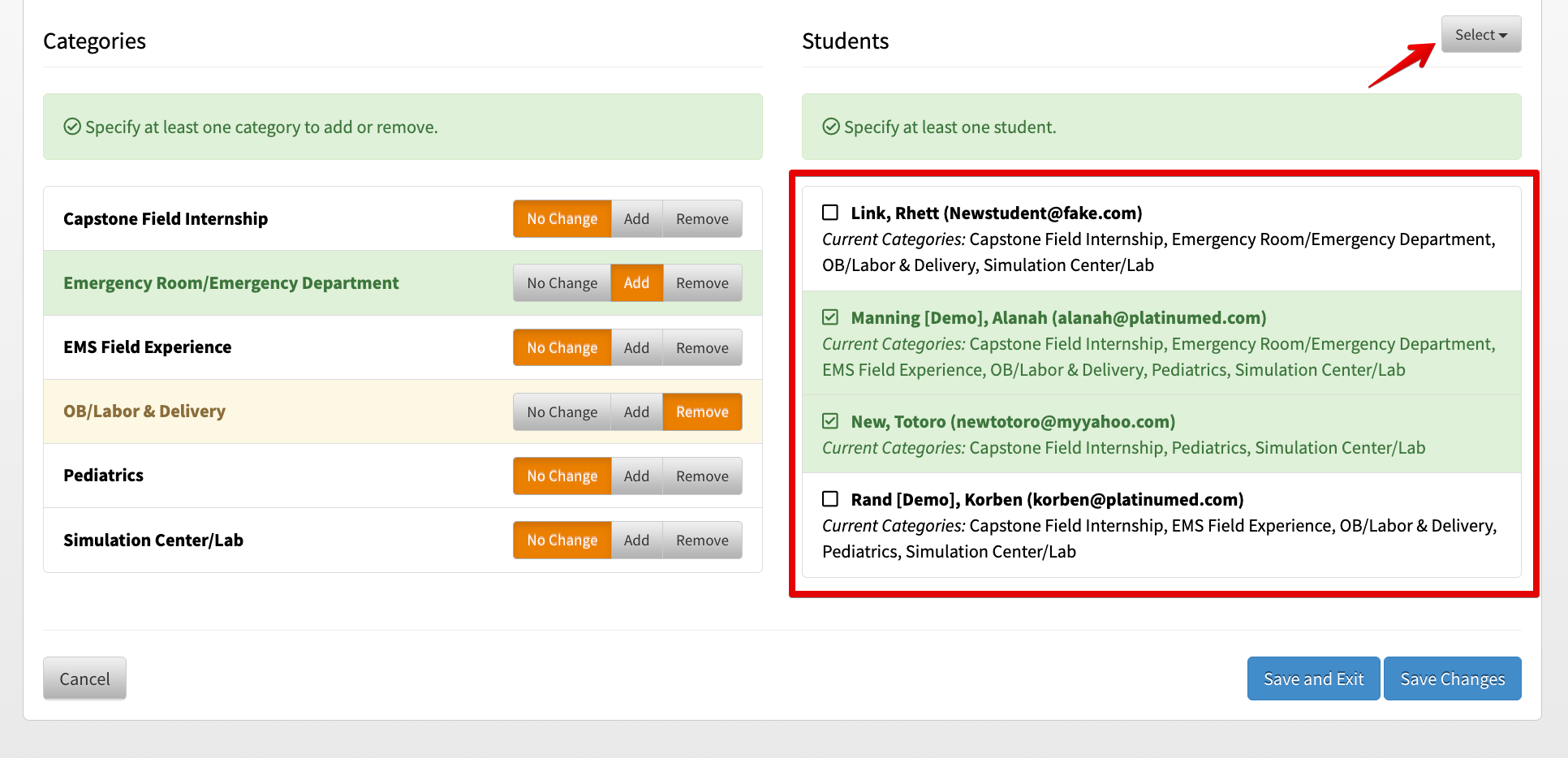Click the check icon beside student notice
This screenshot has height=758, width=1568.
(831, 127)
